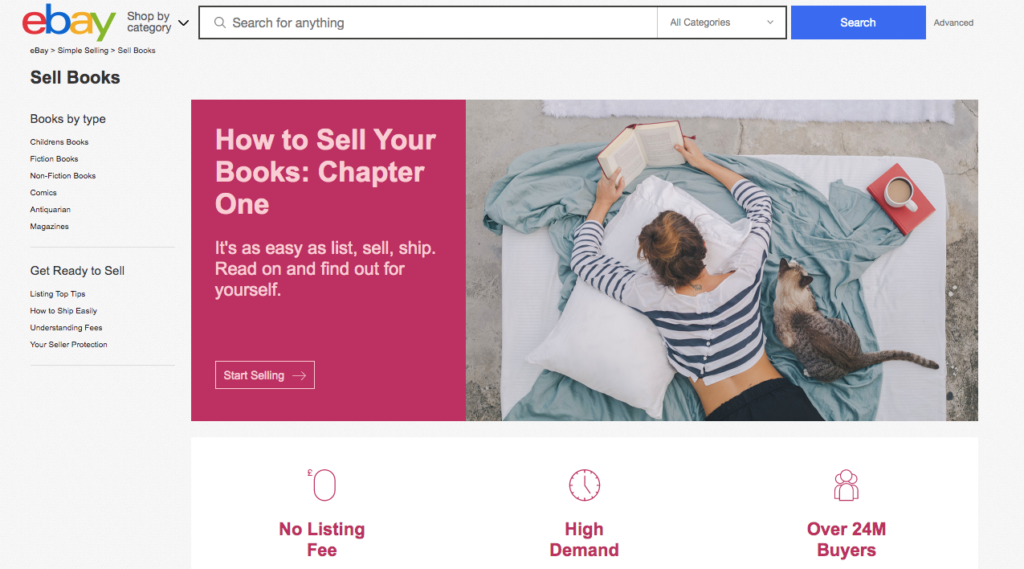Click the eBay logo
Viewport: 1024px width, 569px height.
69,22
